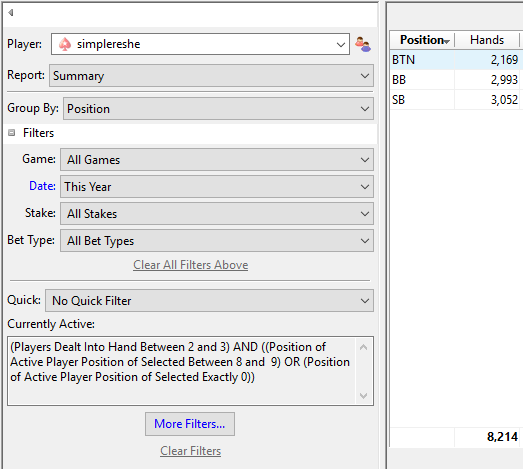The height and width of the screenshot is (469, 523).
Task: Click the Clear All Filters Above link
Action: point(190,265)
